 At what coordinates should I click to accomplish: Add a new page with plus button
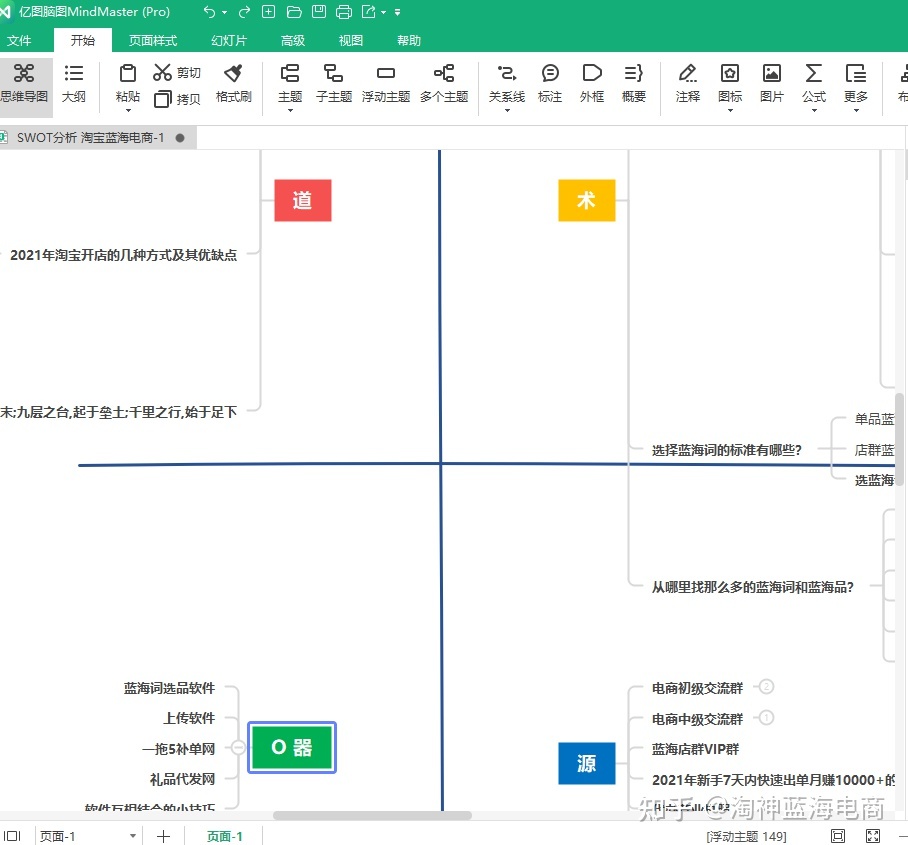(x=163, y=836)
